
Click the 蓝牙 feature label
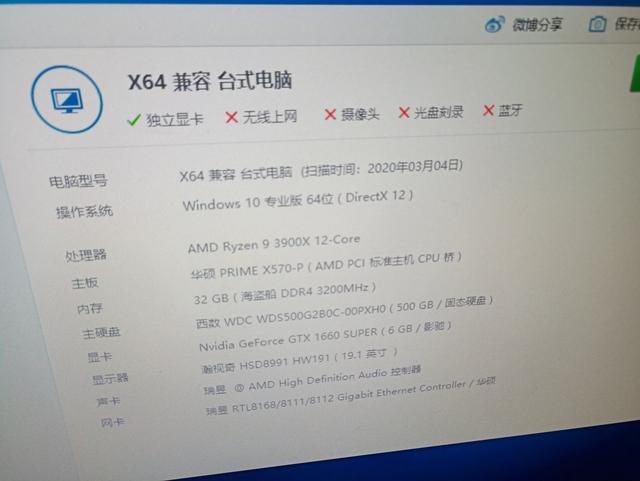tap(510, 110)
